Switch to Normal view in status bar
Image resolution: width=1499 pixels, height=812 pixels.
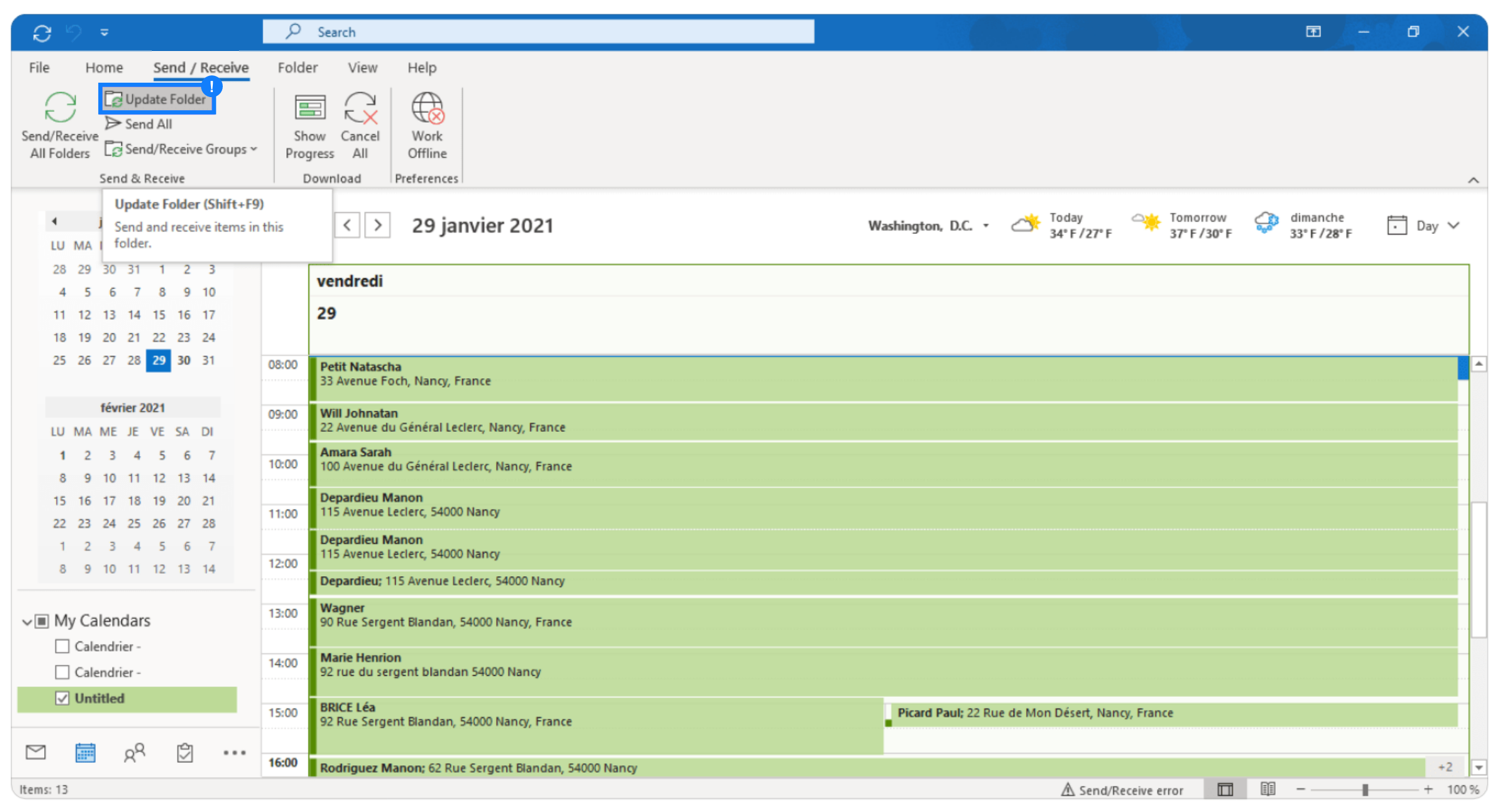pos(1225,790)
